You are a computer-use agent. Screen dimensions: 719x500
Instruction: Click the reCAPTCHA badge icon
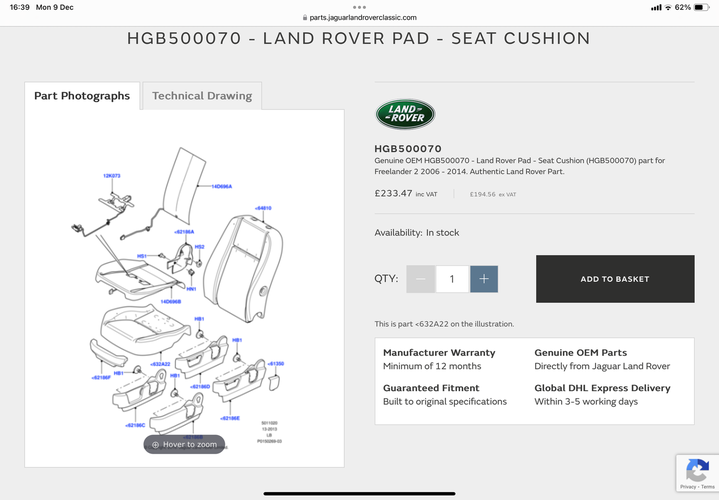pos(697,470)
